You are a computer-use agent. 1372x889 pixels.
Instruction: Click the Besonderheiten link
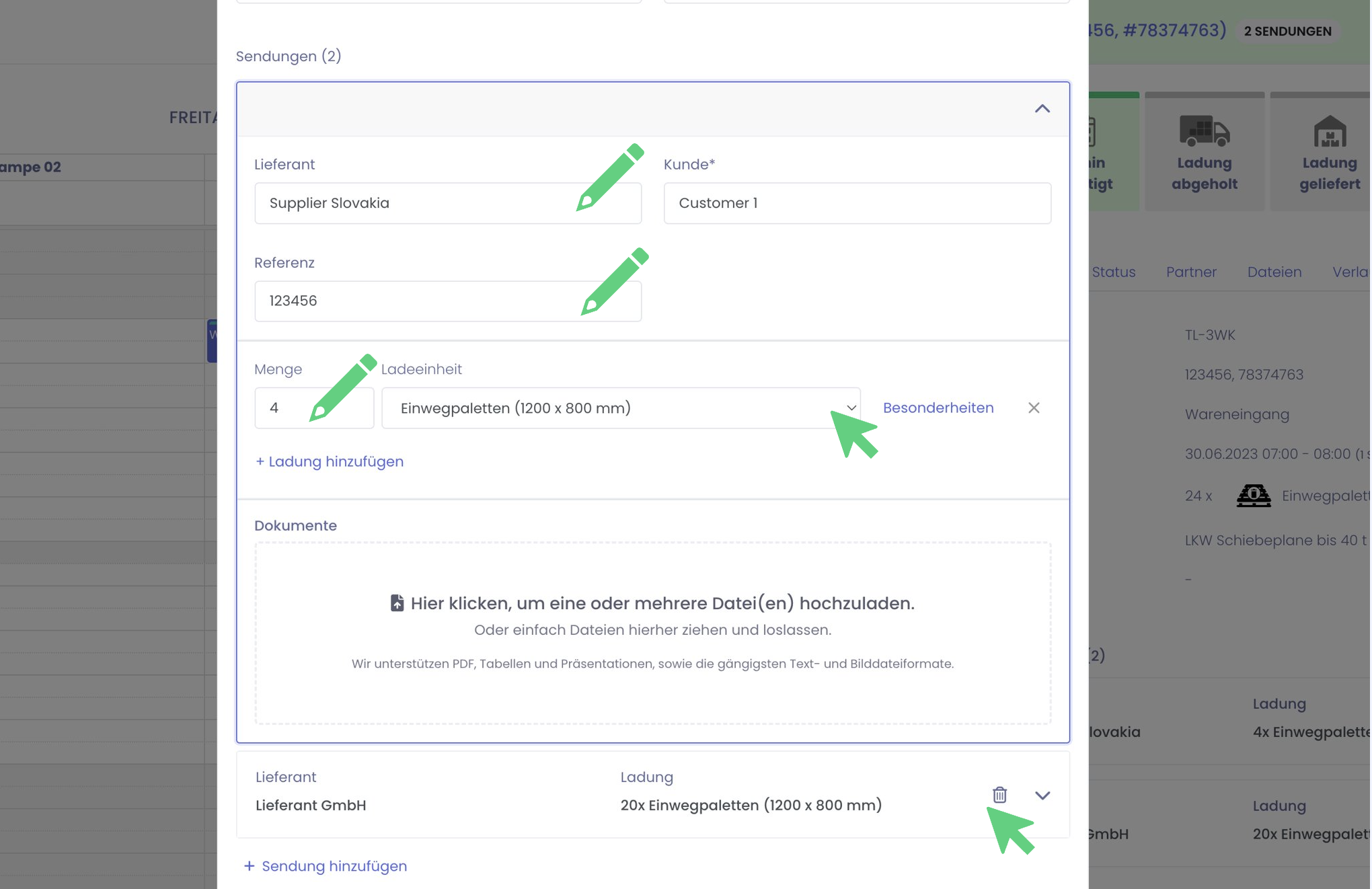(x=938, y=408)
